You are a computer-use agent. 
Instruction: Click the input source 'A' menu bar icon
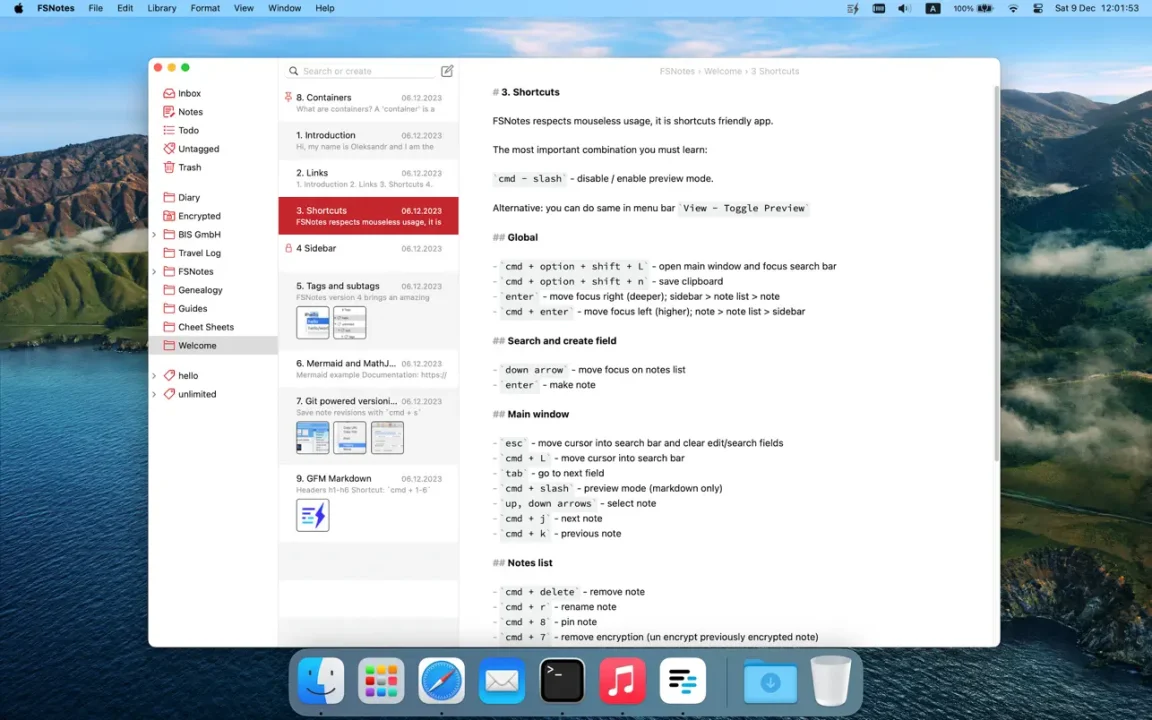tap(932, 8)
